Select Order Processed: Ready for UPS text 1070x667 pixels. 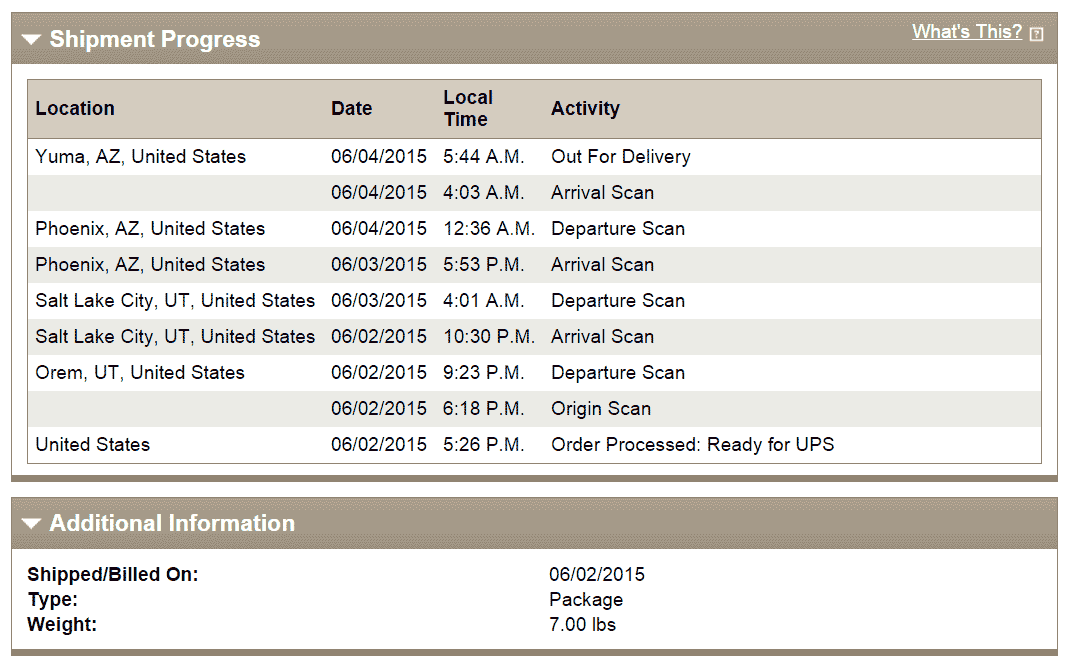(x=692, y=445)
